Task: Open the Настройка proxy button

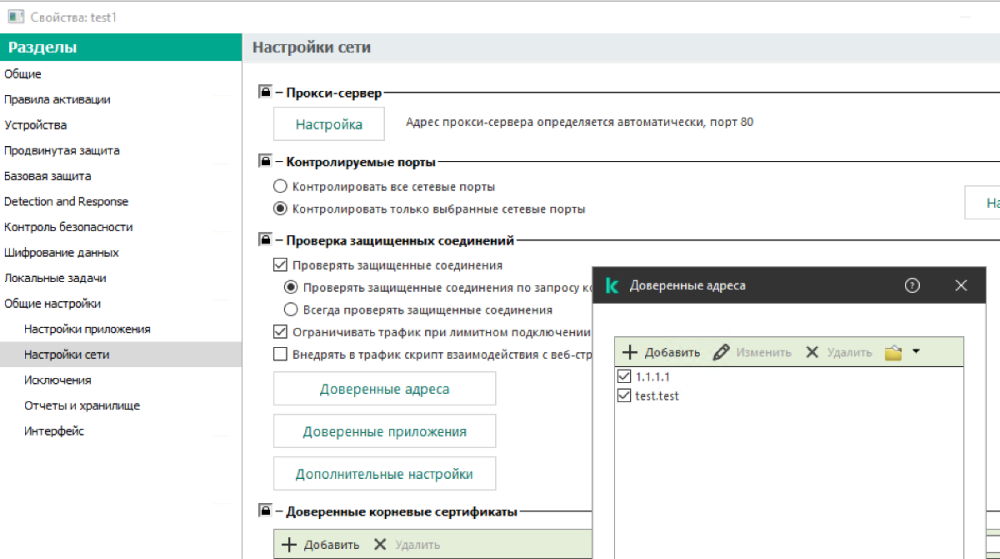Action: tap(329, 124)
